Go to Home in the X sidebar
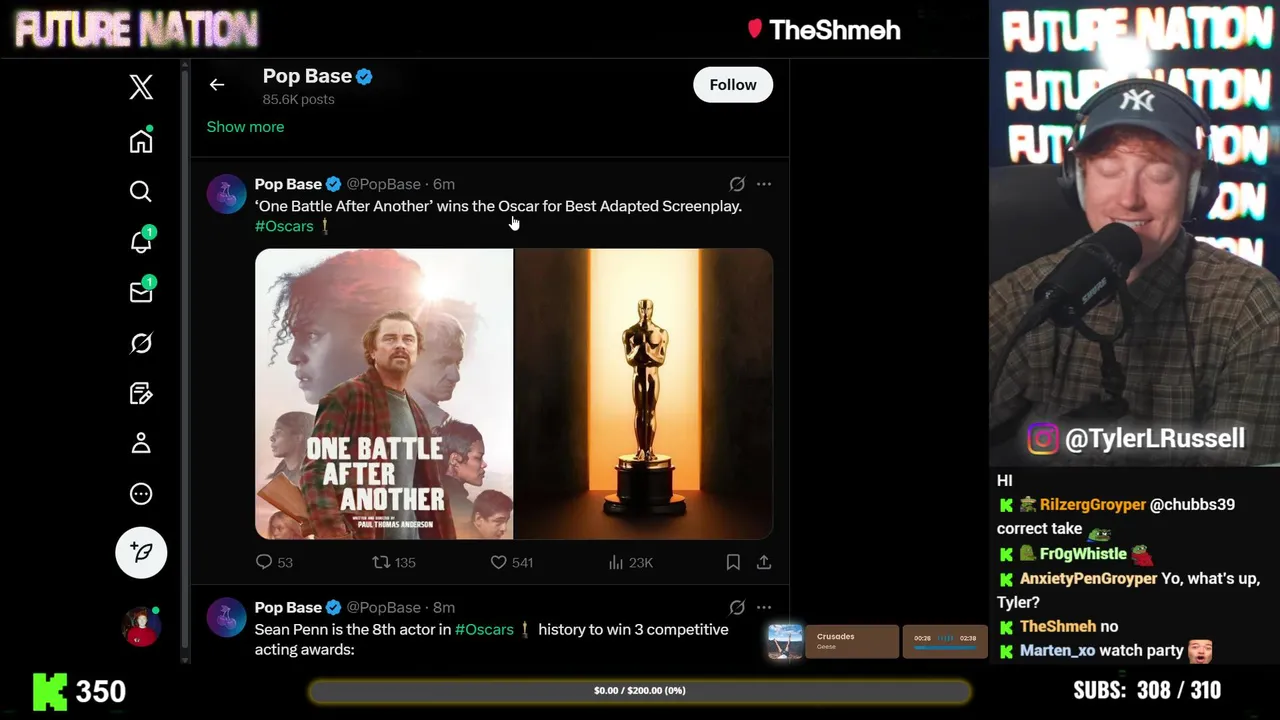The image size is (1280, 720). [141, 141]
